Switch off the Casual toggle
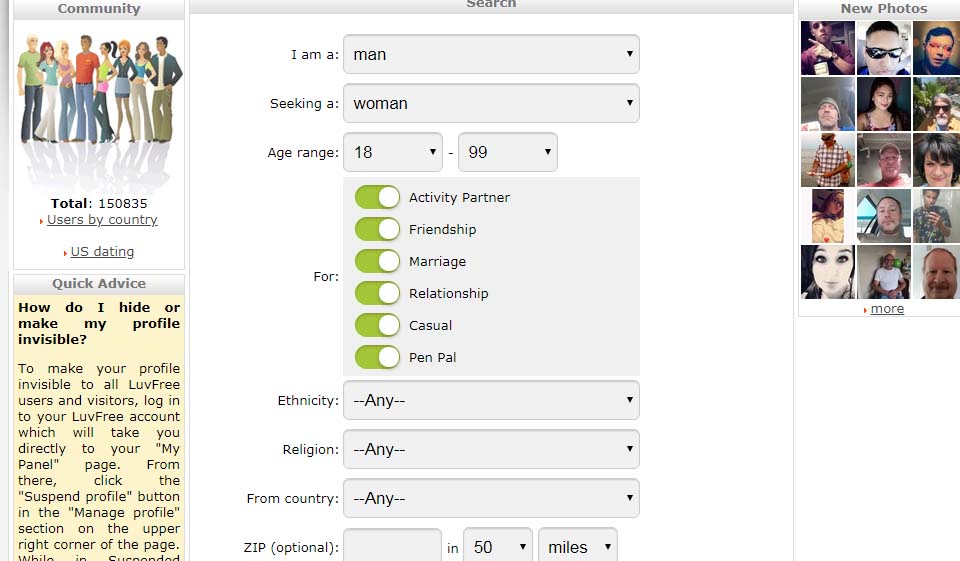Screen dimensions: 960x561 pyautogui.click(x=377, y=325)
